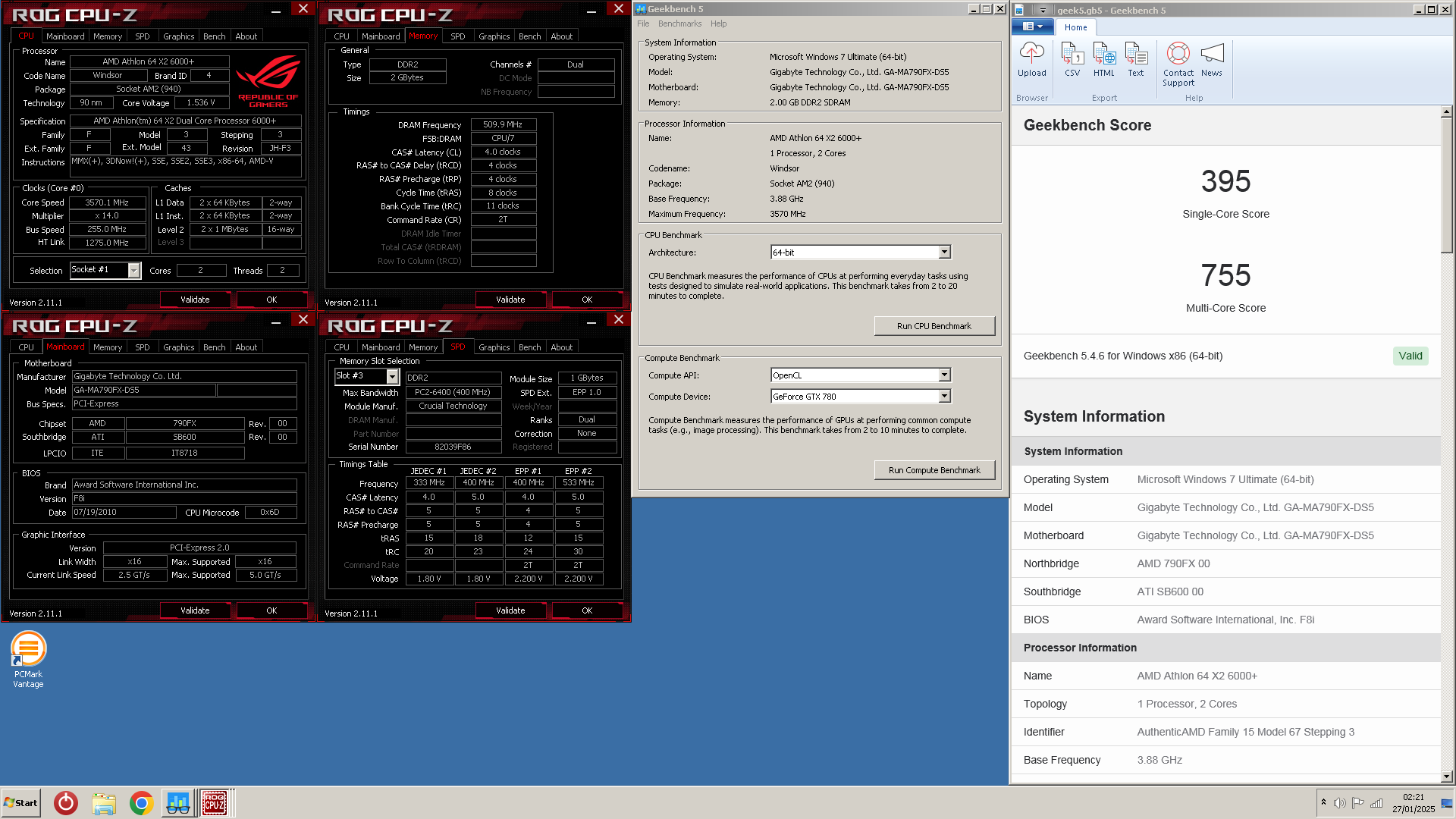The image size is (1456, 819).
Task: Click the Geekbench 5 title bar icon
Action: (x=641, y=9)
